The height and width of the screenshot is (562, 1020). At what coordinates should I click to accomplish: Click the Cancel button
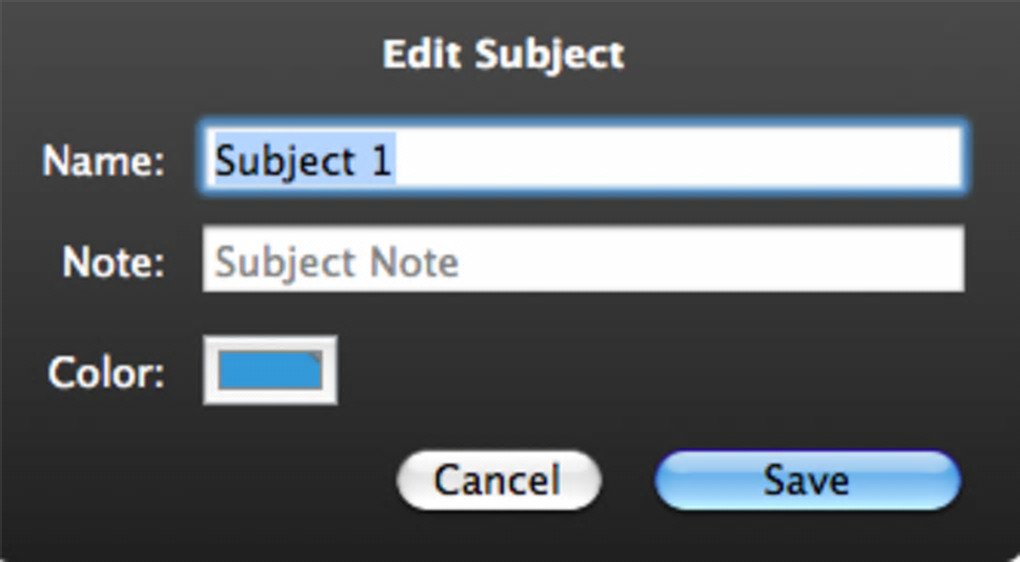coord(498,480)
